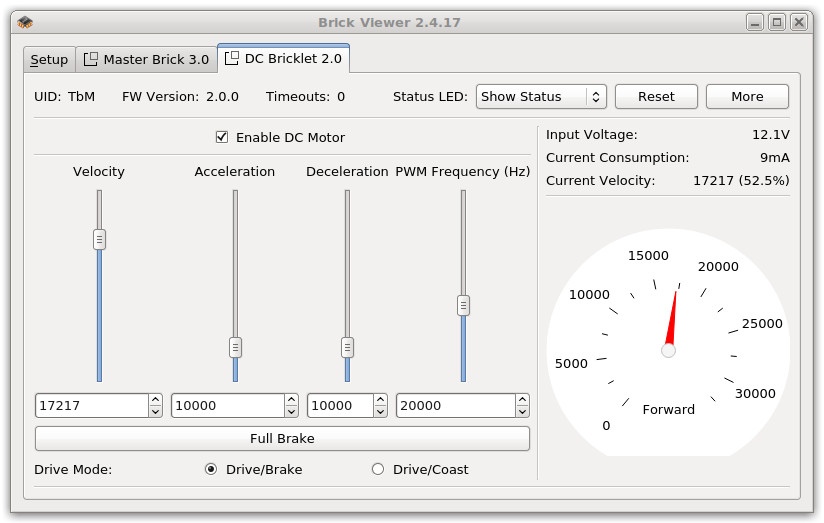Close the Brick Viewer window

(x=799, y=22)
